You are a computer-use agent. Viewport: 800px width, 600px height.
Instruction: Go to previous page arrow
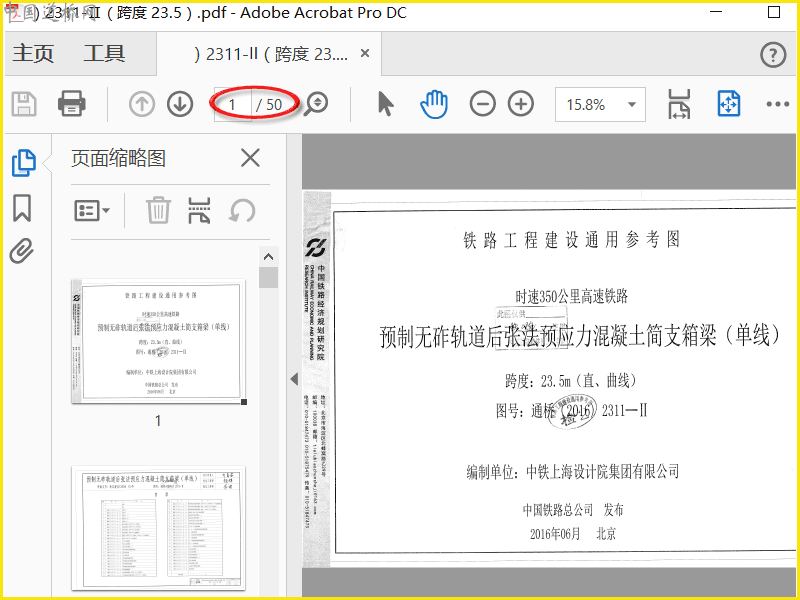point(142,104)
